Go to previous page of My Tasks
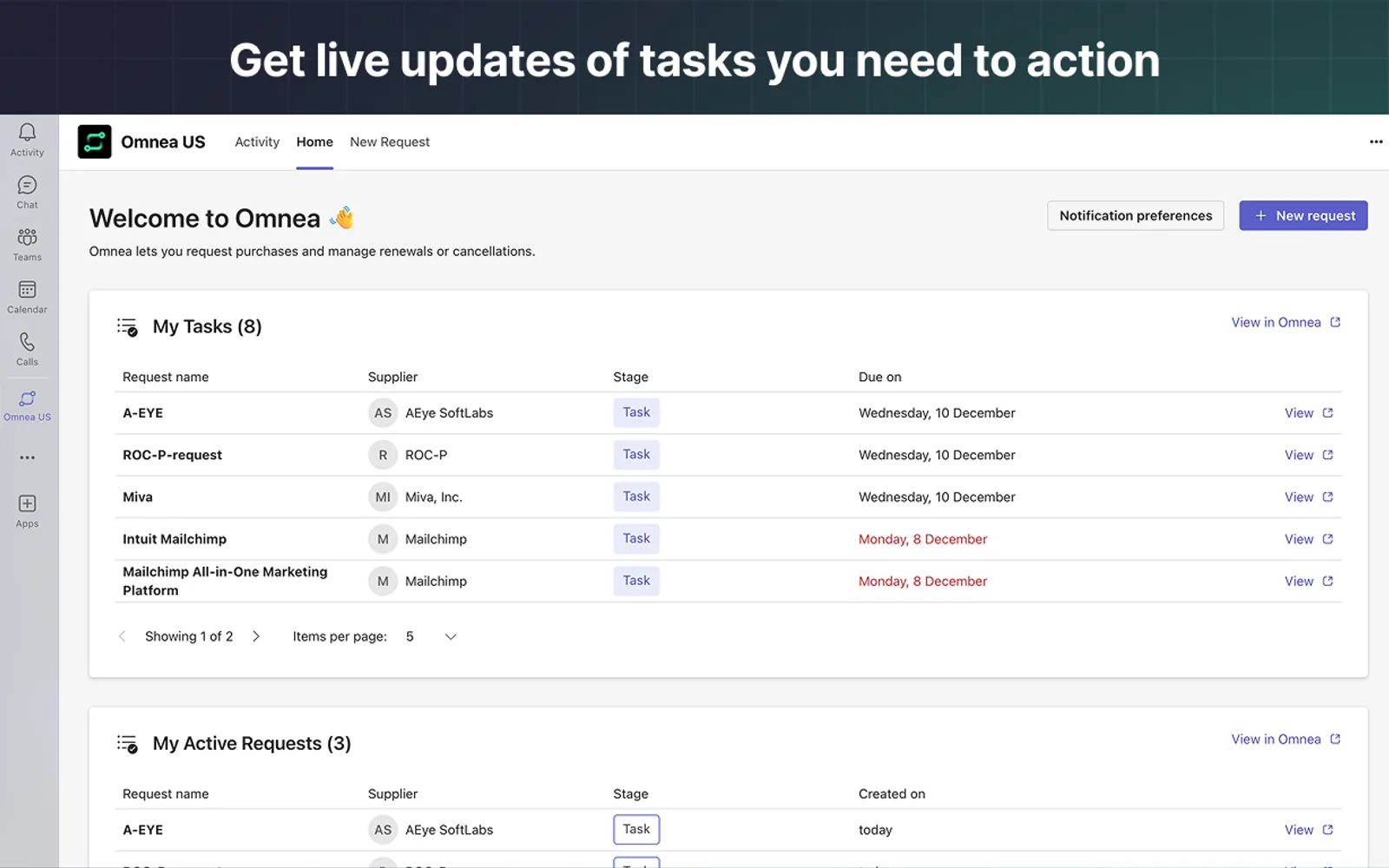1389x868 pixels. 122,636
